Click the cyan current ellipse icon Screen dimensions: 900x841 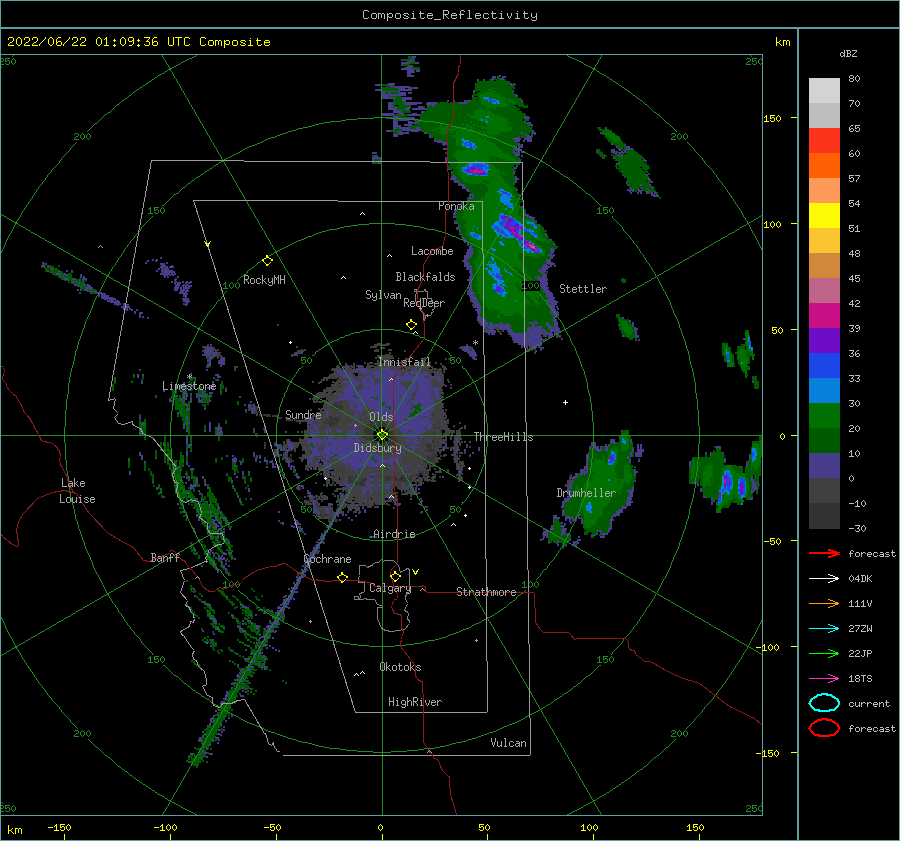pos(824,703)
